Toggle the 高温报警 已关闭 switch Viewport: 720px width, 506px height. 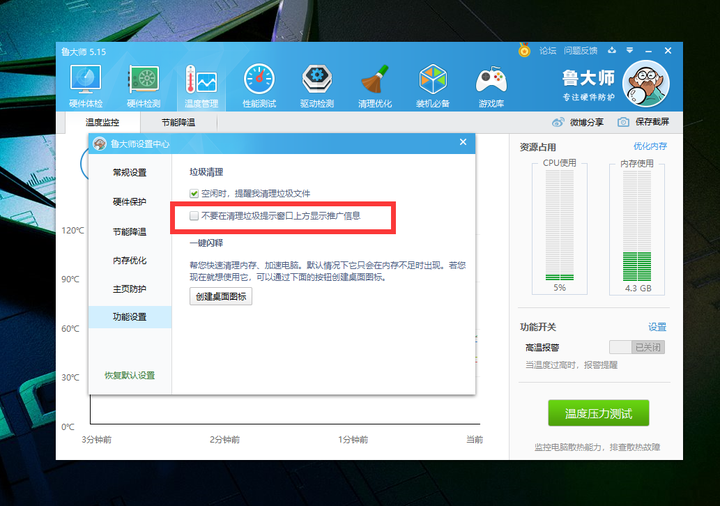pyautogui.click(x=637, y=347)
